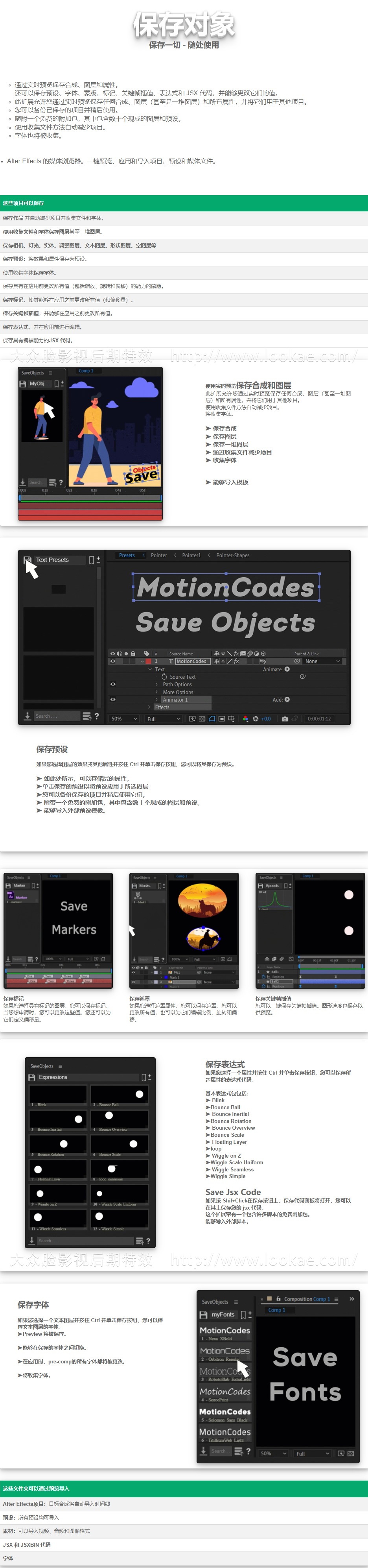Click import arrow icon in Expressions panel
The image size is (368, 1568).
32,1240
